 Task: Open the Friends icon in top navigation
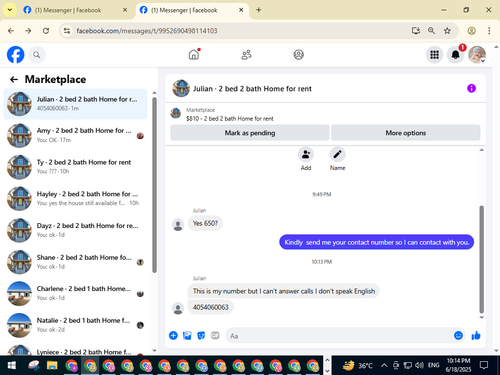click(x=246, y=55)
